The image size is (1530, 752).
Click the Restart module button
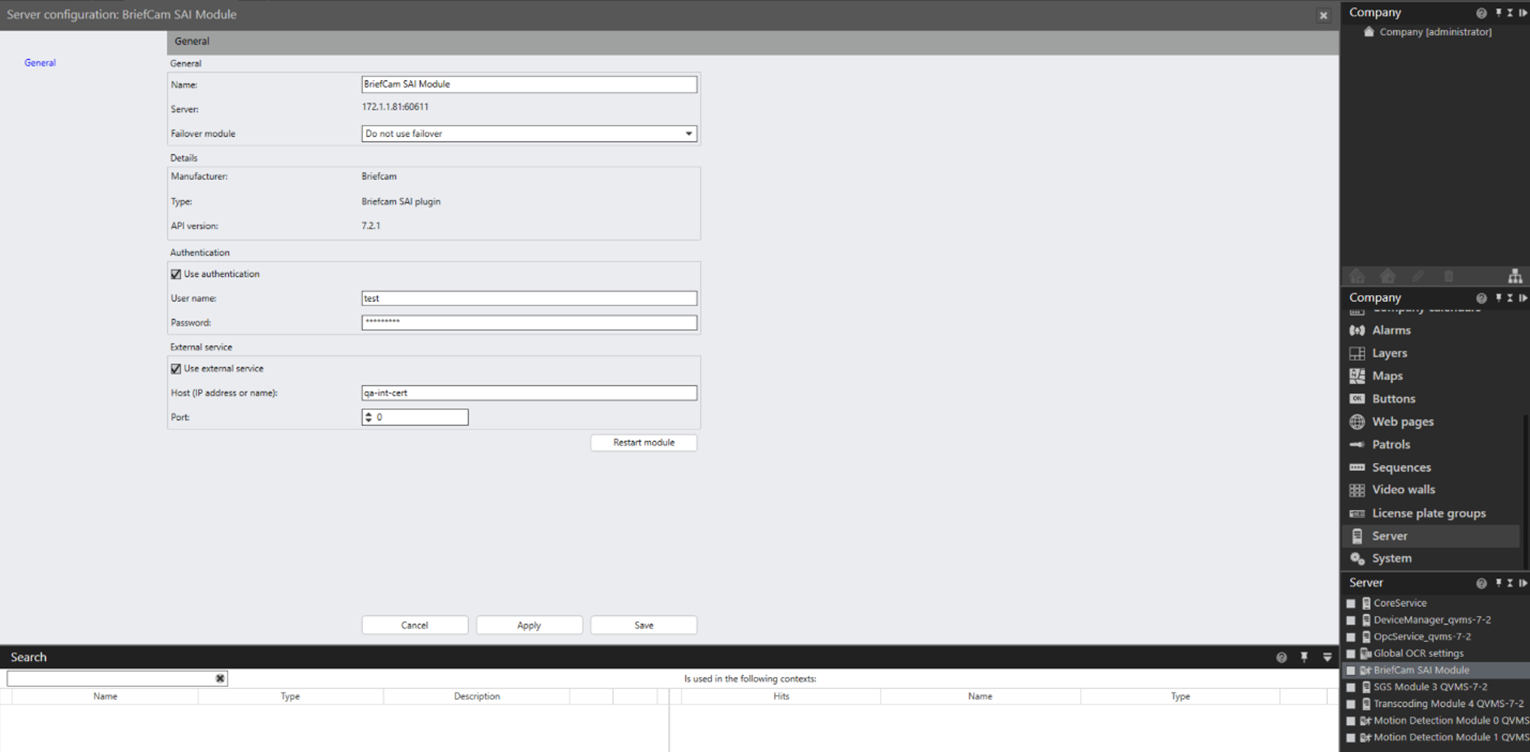[644, 442]
